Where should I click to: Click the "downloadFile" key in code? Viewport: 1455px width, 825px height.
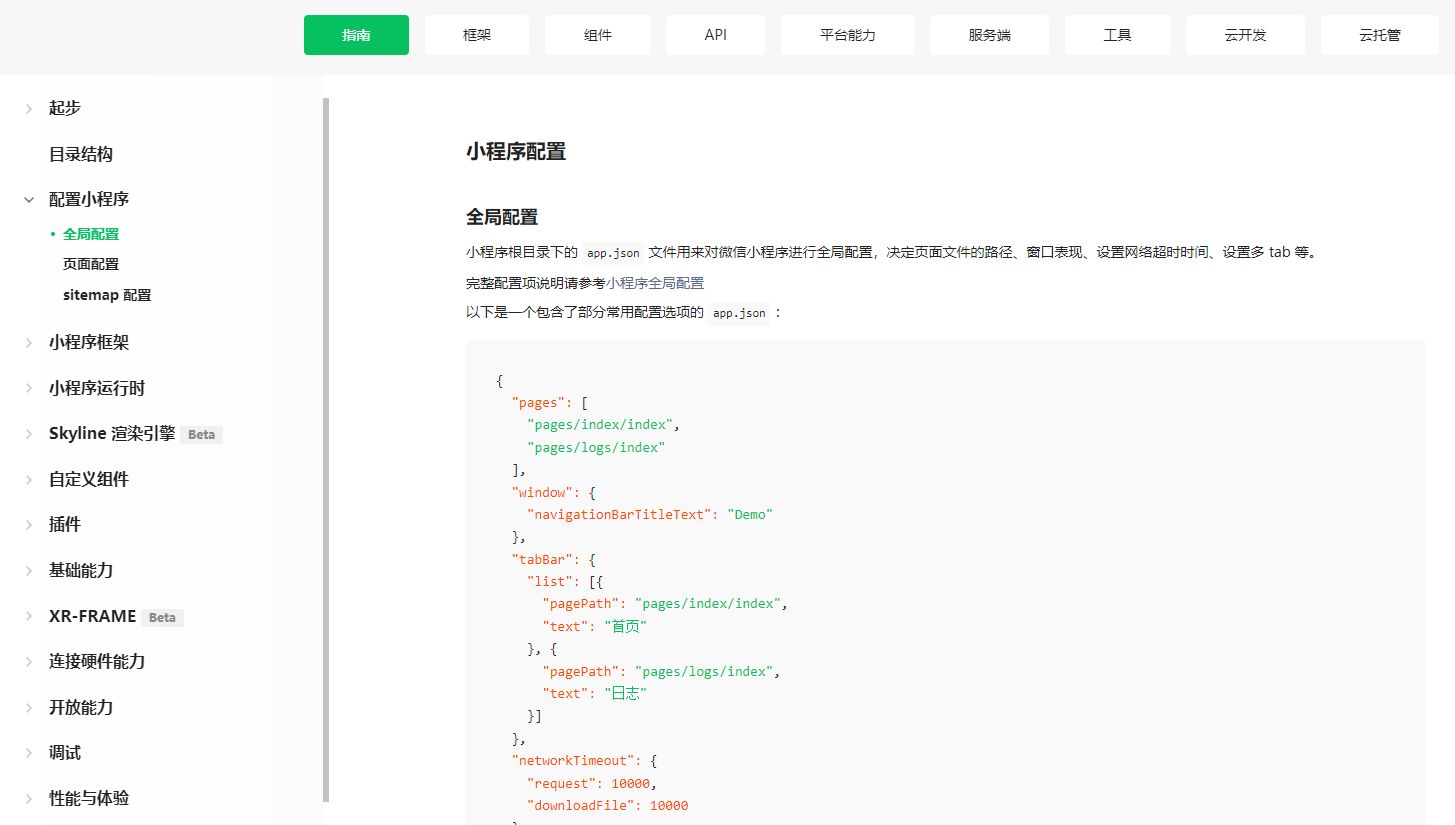[x=581, y=805]
